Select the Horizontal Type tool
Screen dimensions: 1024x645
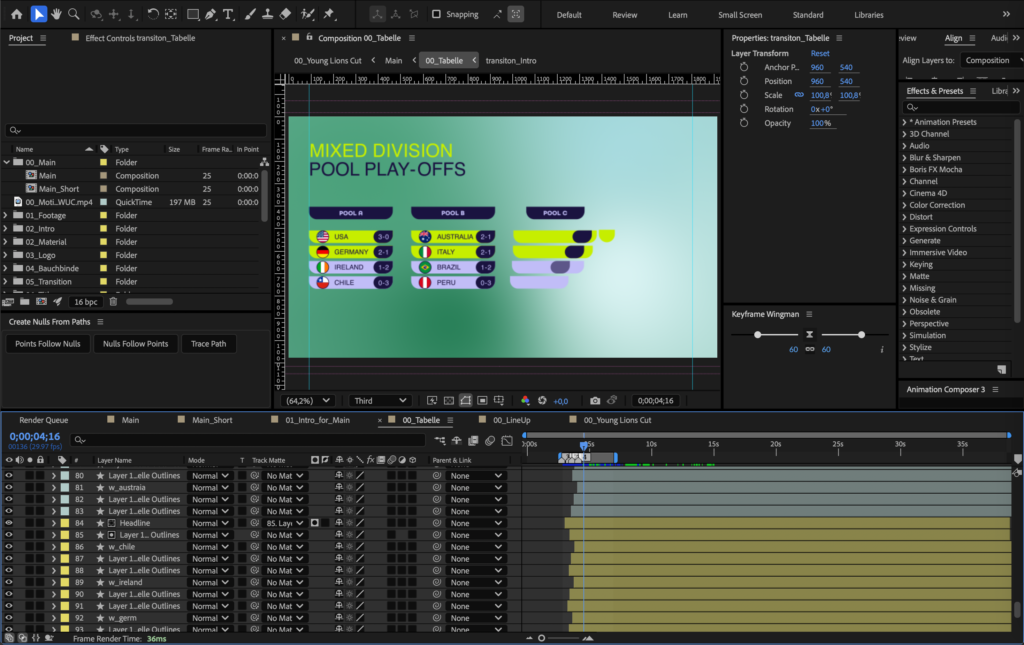[229, 14]
